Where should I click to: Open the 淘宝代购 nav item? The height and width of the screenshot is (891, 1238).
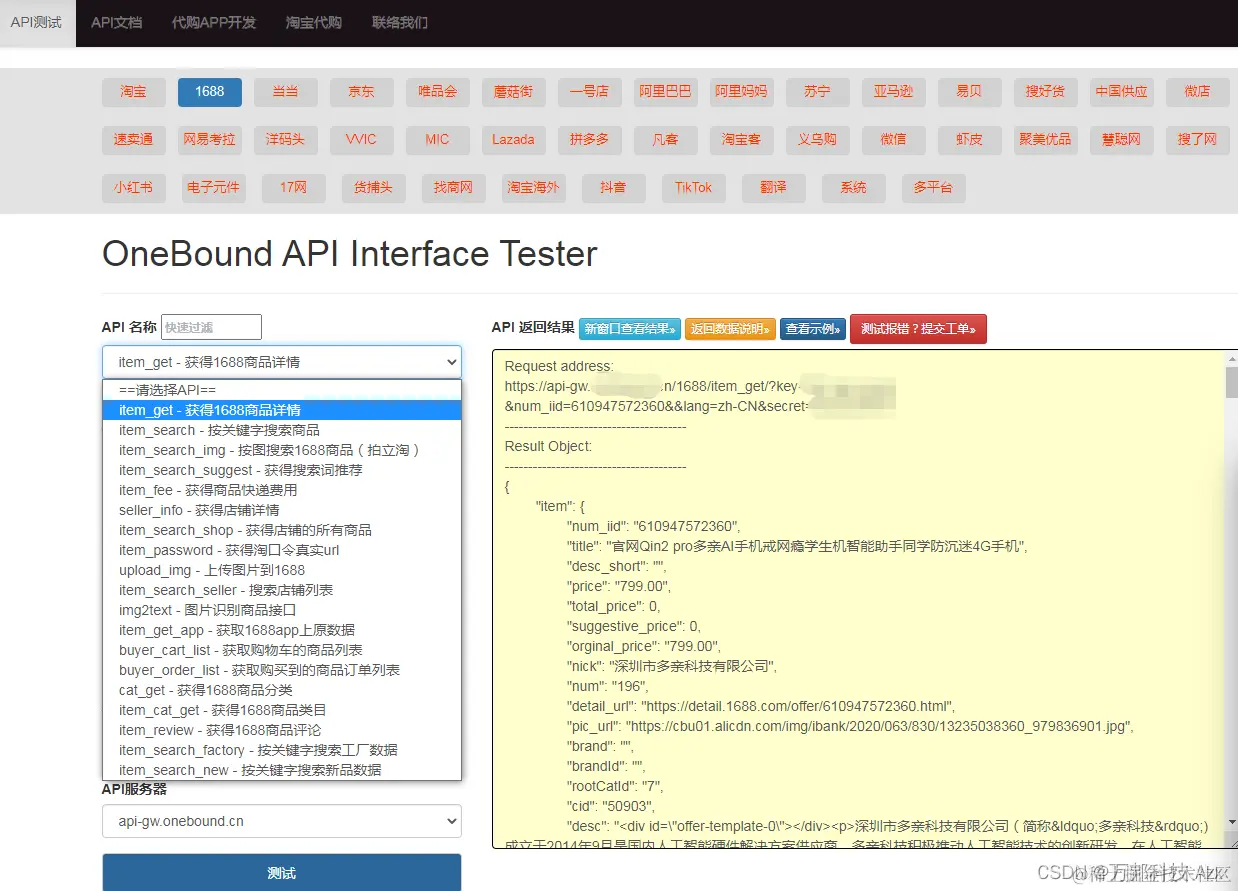pyautogui.click(x=314, y=22)
